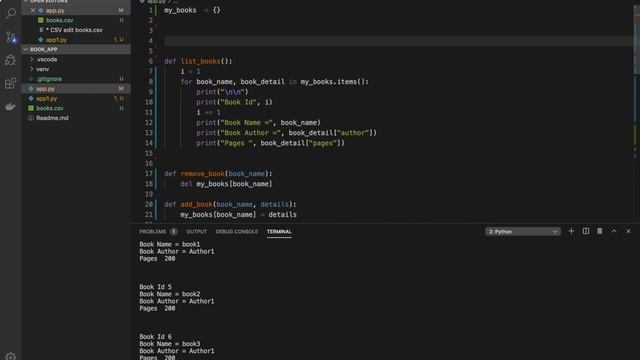The image size is (640, 360).
Task: Expand the venv folder
Action: (x=76, y=69)
